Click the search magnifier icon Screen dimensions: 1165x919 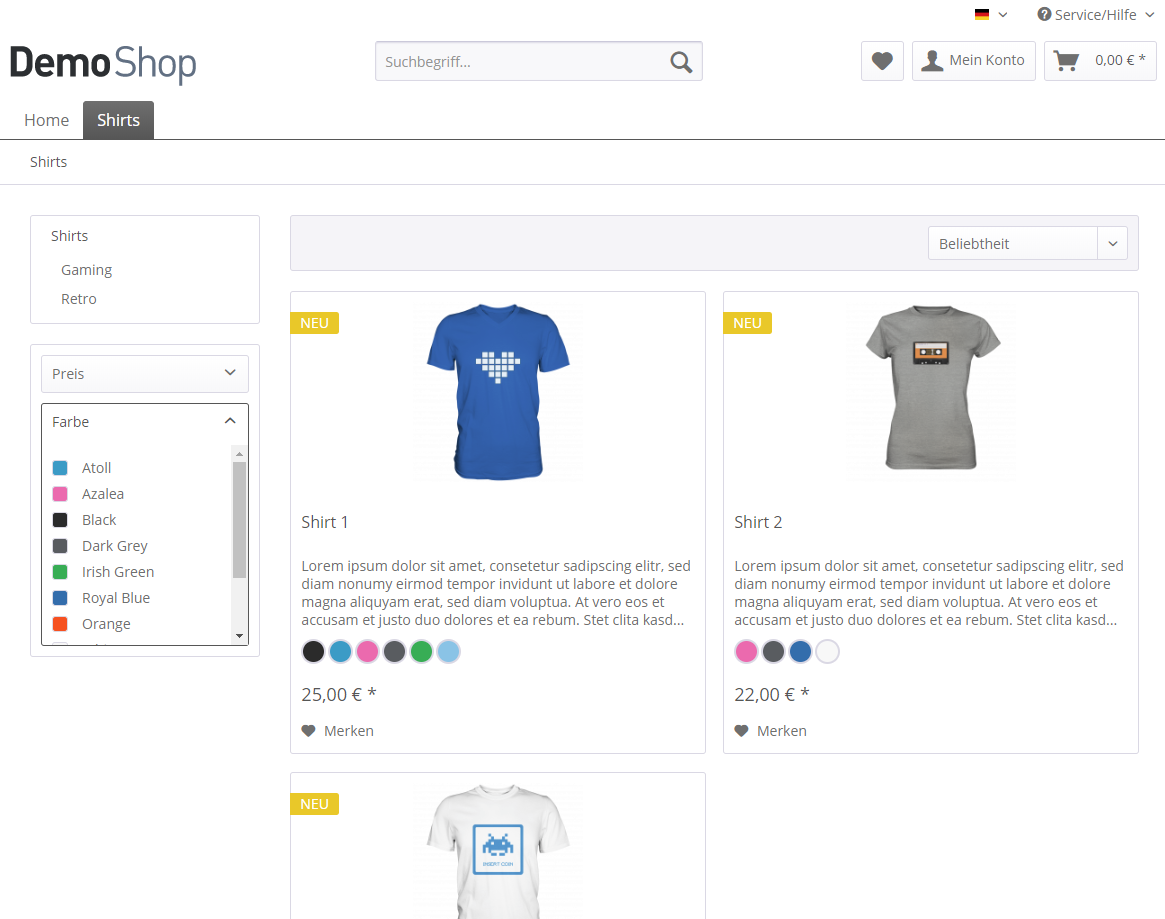[681, 62]
